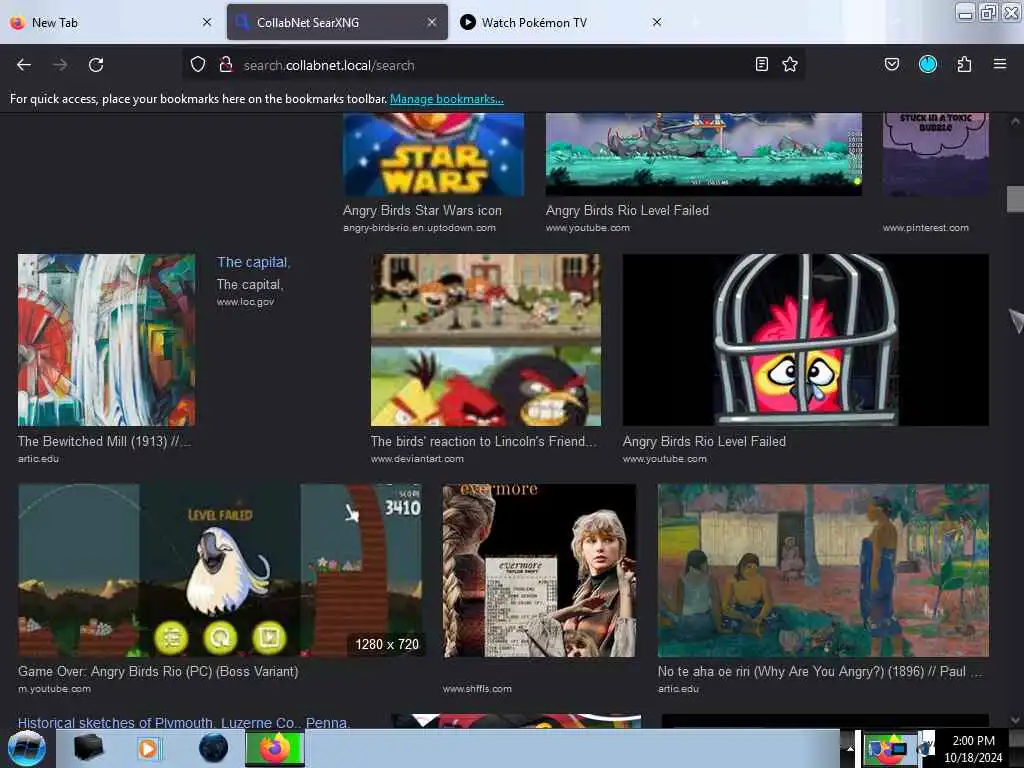Open the dark globe taskbar icon
The width and height of the screenshot is (1024, 768).
pos(213,748)
